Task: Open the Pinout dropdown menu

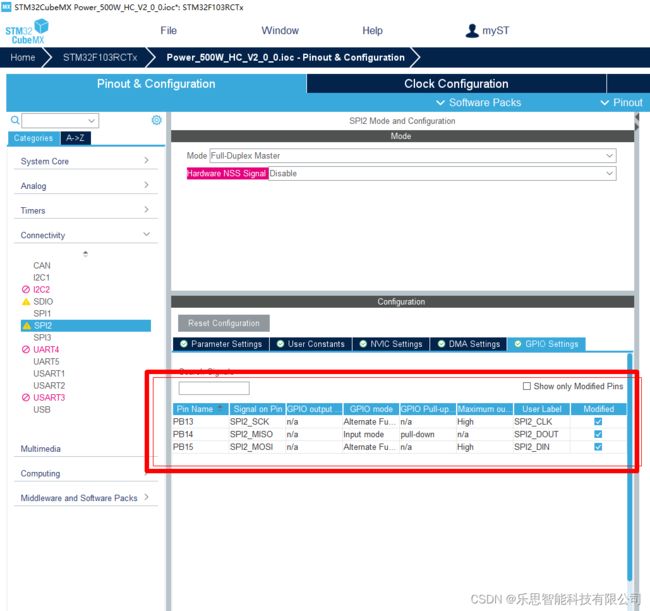Action: coord(621,102)
